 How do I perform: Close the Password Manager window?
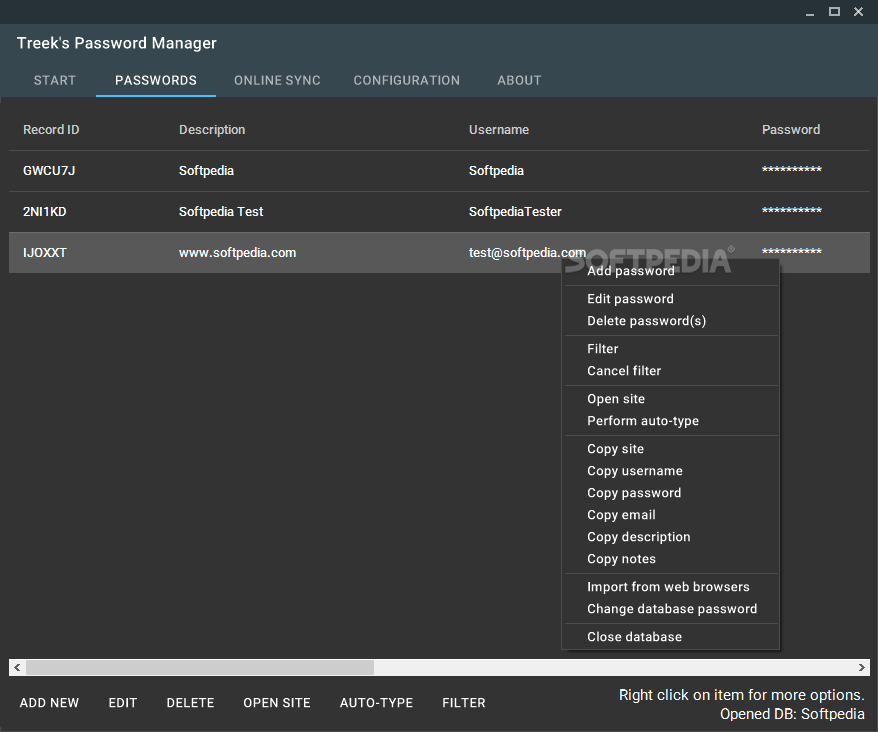coord(858,12)
